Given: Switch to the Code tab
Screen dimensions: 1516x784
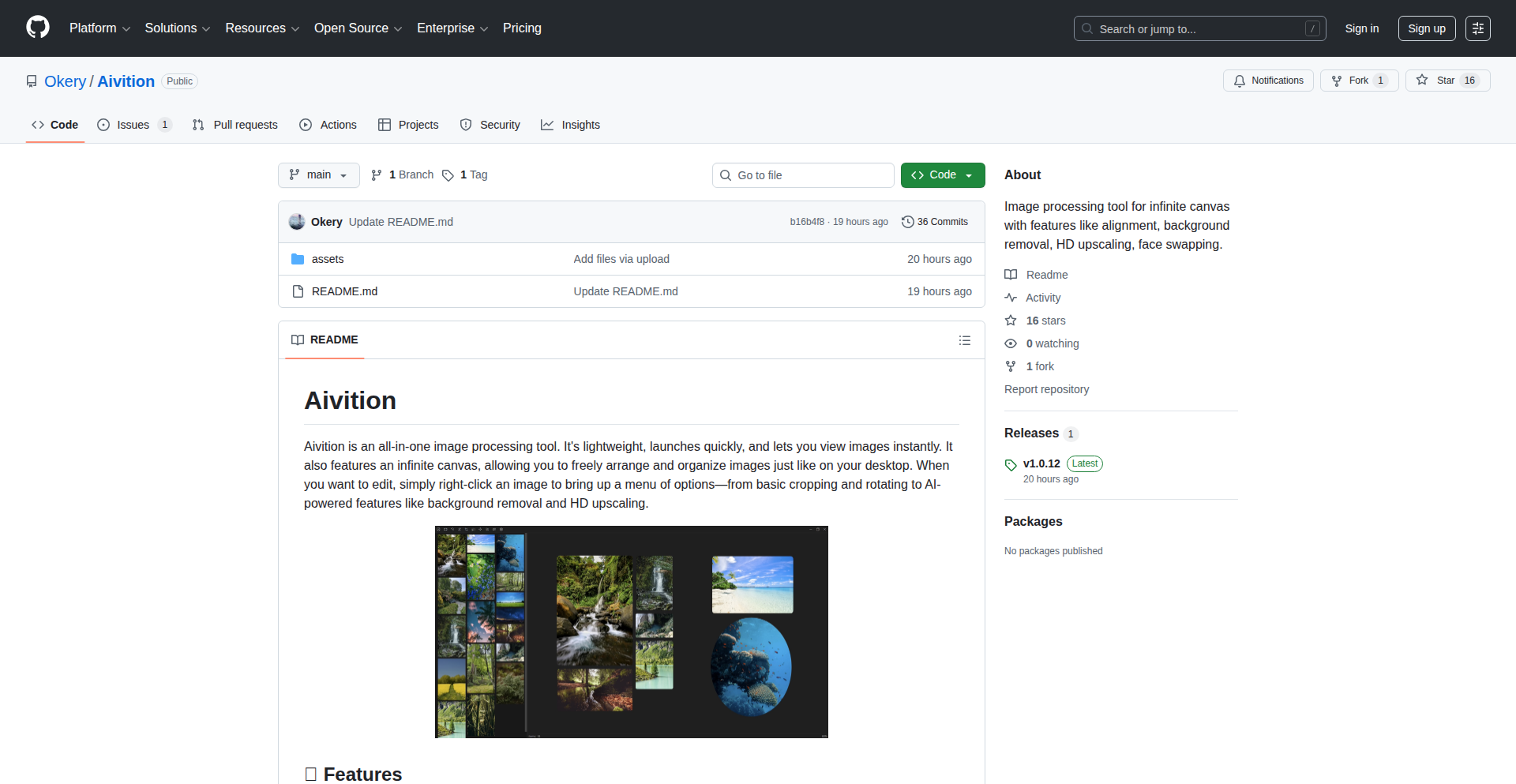Looking at the screenshot, I should click(x=54, y=125).
